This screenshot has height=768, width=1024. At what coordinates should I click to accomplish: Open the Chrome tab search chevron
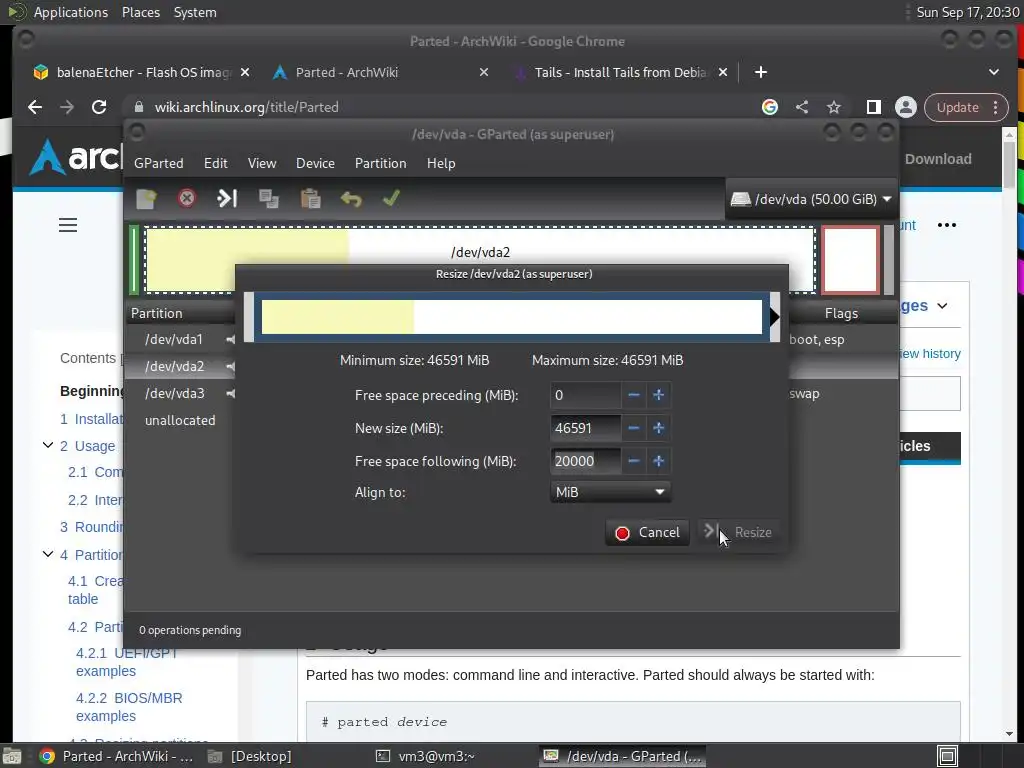[994, 72]
